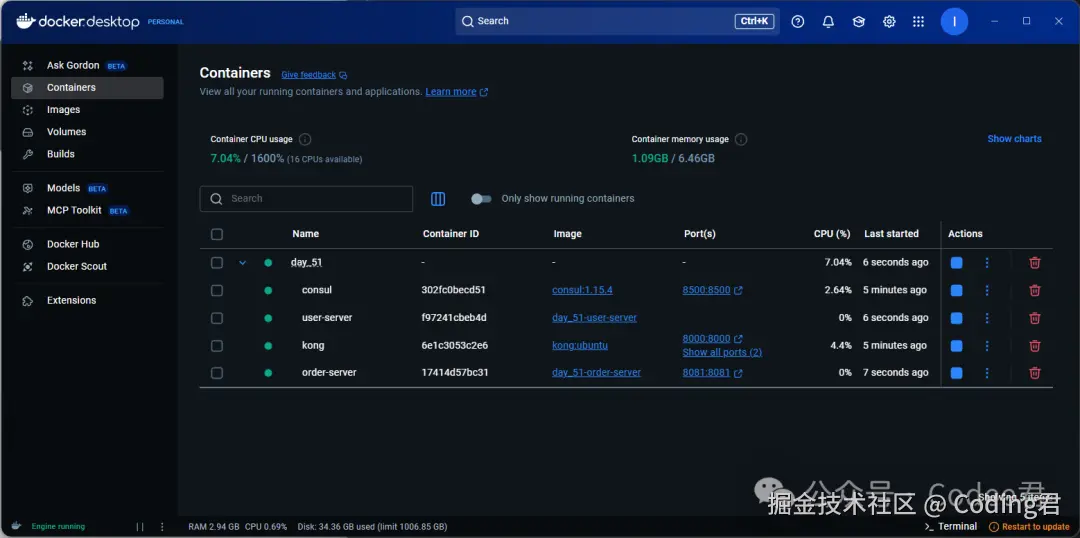Open the user account avatar
Viewport: 1080px width, 538px height.
click(x=954, y=21)
